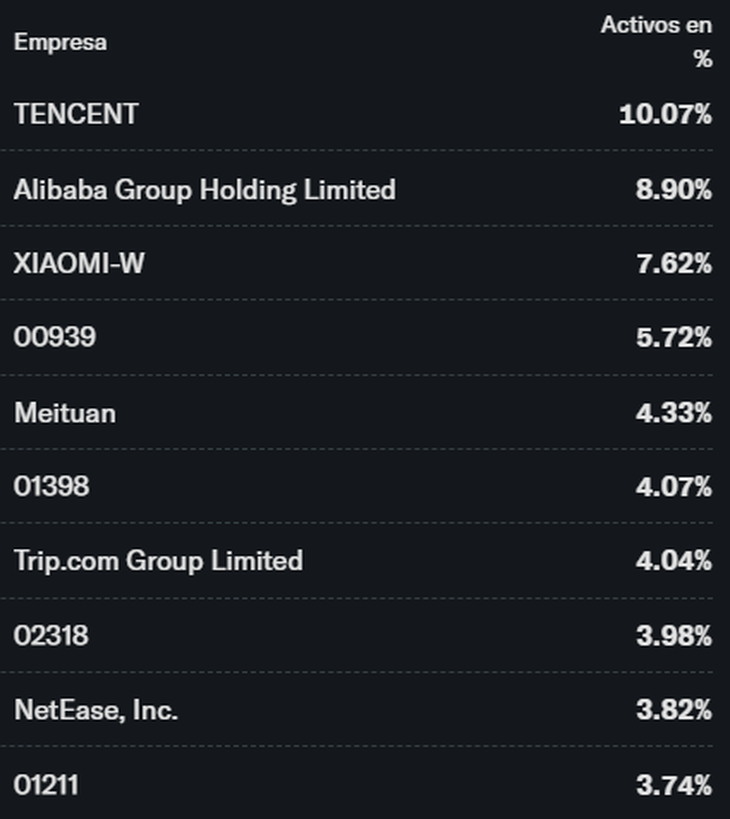Image resolution: width=730 pixels, height=819 pixels.
Task: Click the 3.74% value for 01211
Action: click(673, 785)
